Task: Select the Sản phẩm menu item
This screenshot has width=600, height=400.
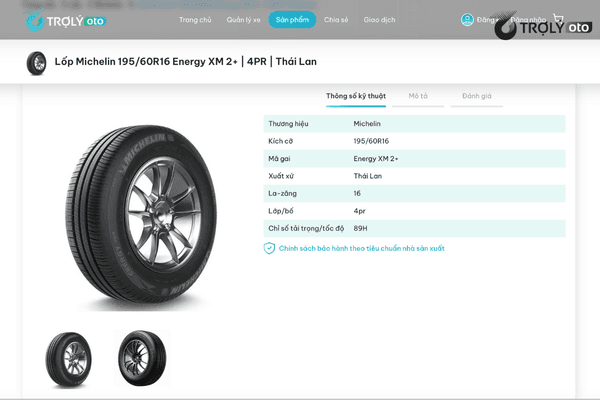Action: [292, 20]
